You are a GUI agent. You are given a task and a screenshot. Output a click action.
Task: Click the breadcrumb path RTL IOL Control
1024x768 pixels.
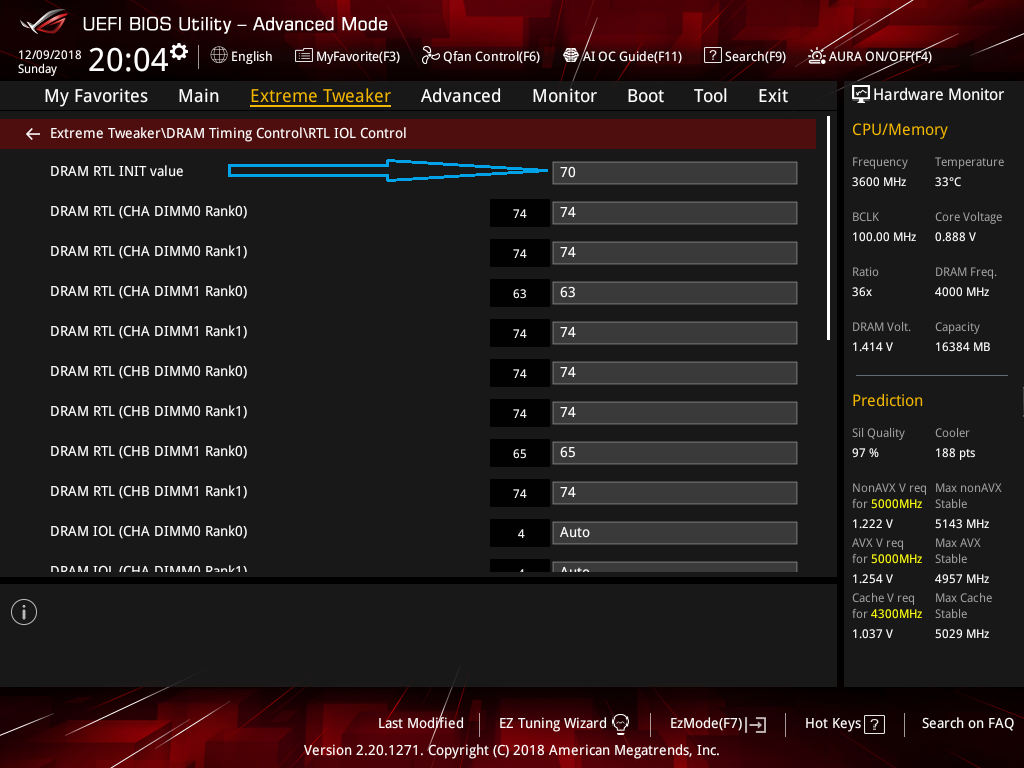tap(358, 133)
